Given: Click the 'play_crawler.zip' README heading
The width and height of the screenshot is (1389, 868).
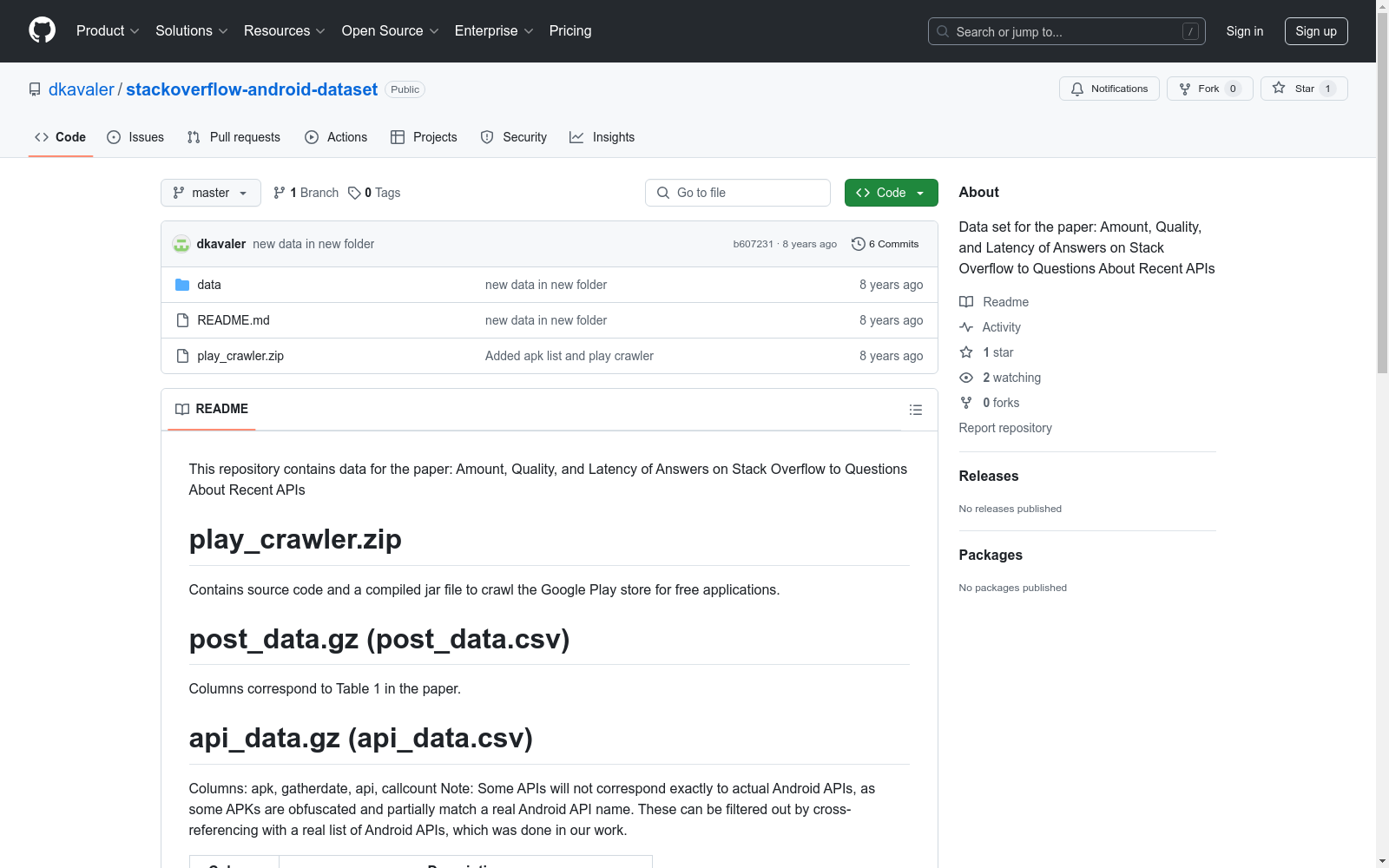Looking at the screenshot, I should point(295,539).
